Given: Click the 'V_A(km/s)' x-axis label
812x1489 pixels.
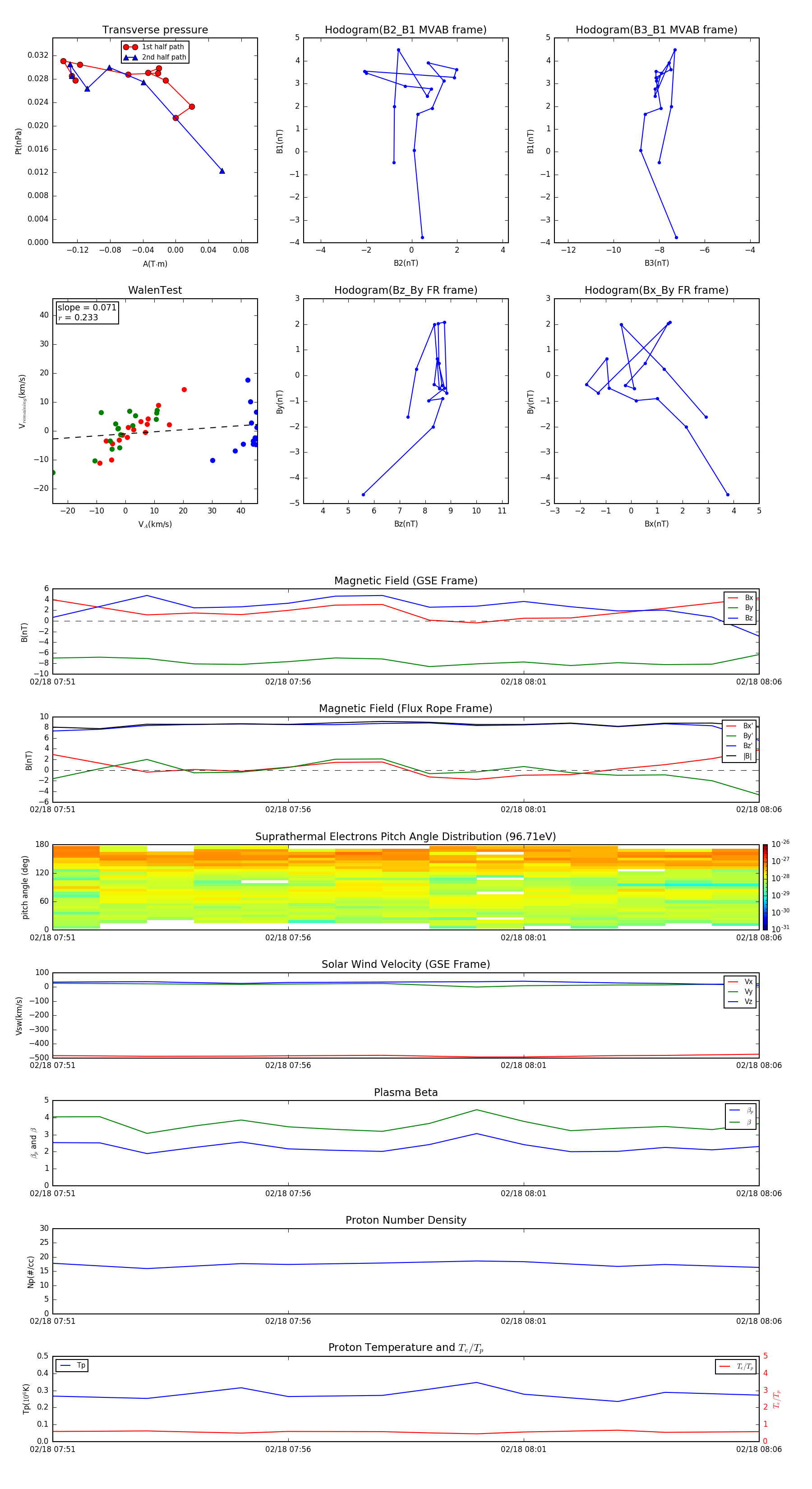Looking at the screenshot, I should pyautogui.click(x=155, y=524).
